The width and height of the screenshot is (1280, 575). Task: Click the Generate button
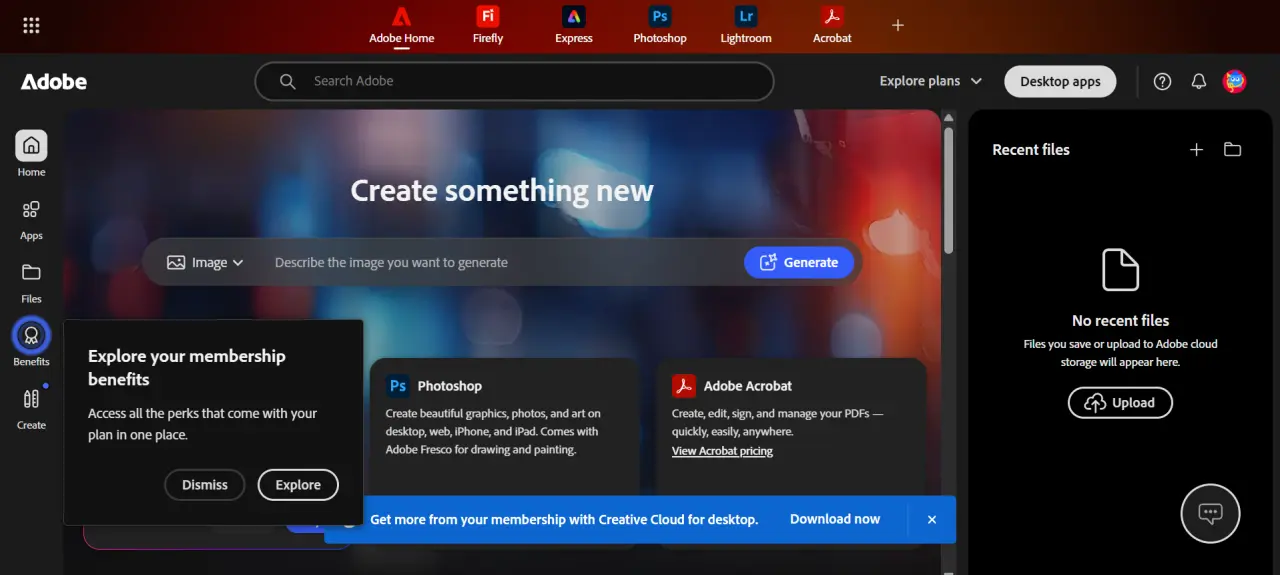tap(798, 262)
